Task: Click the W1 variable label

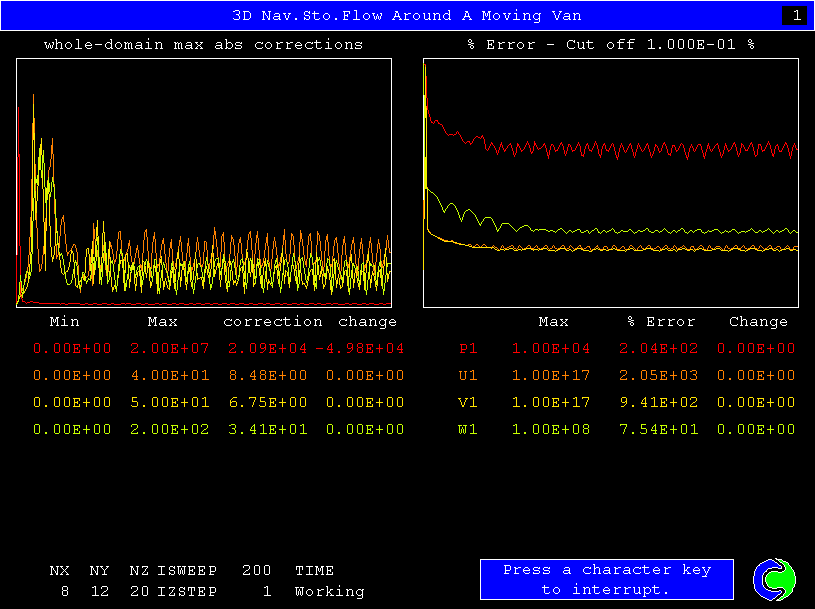Action: (x=468, y=430)
